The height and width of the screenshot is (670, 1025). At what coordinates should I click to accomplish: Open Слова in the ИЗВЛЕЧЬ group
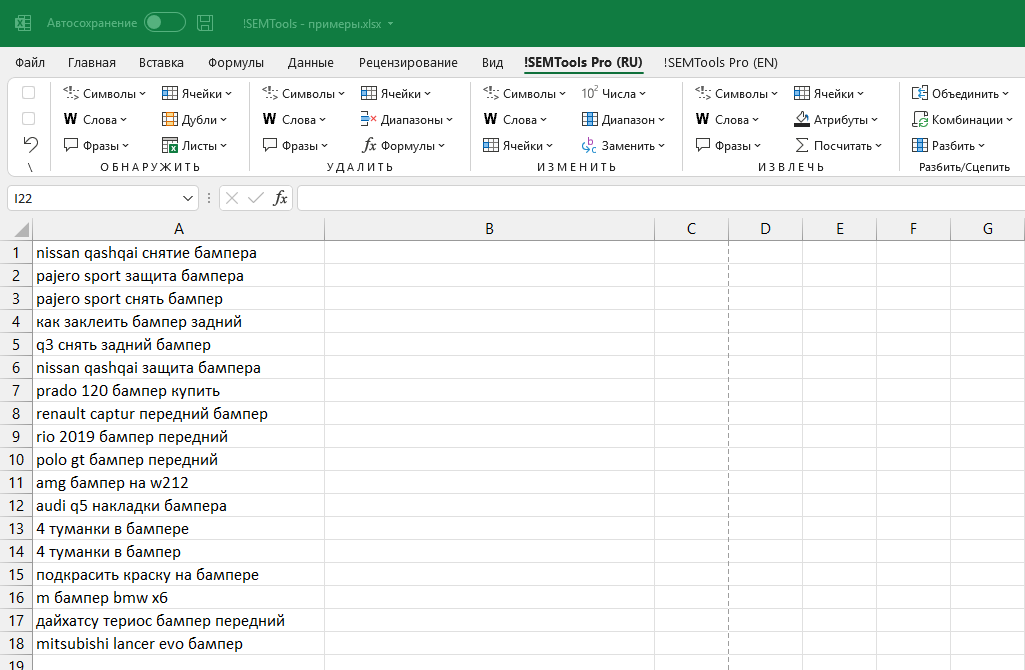click(x=727, y=120)
